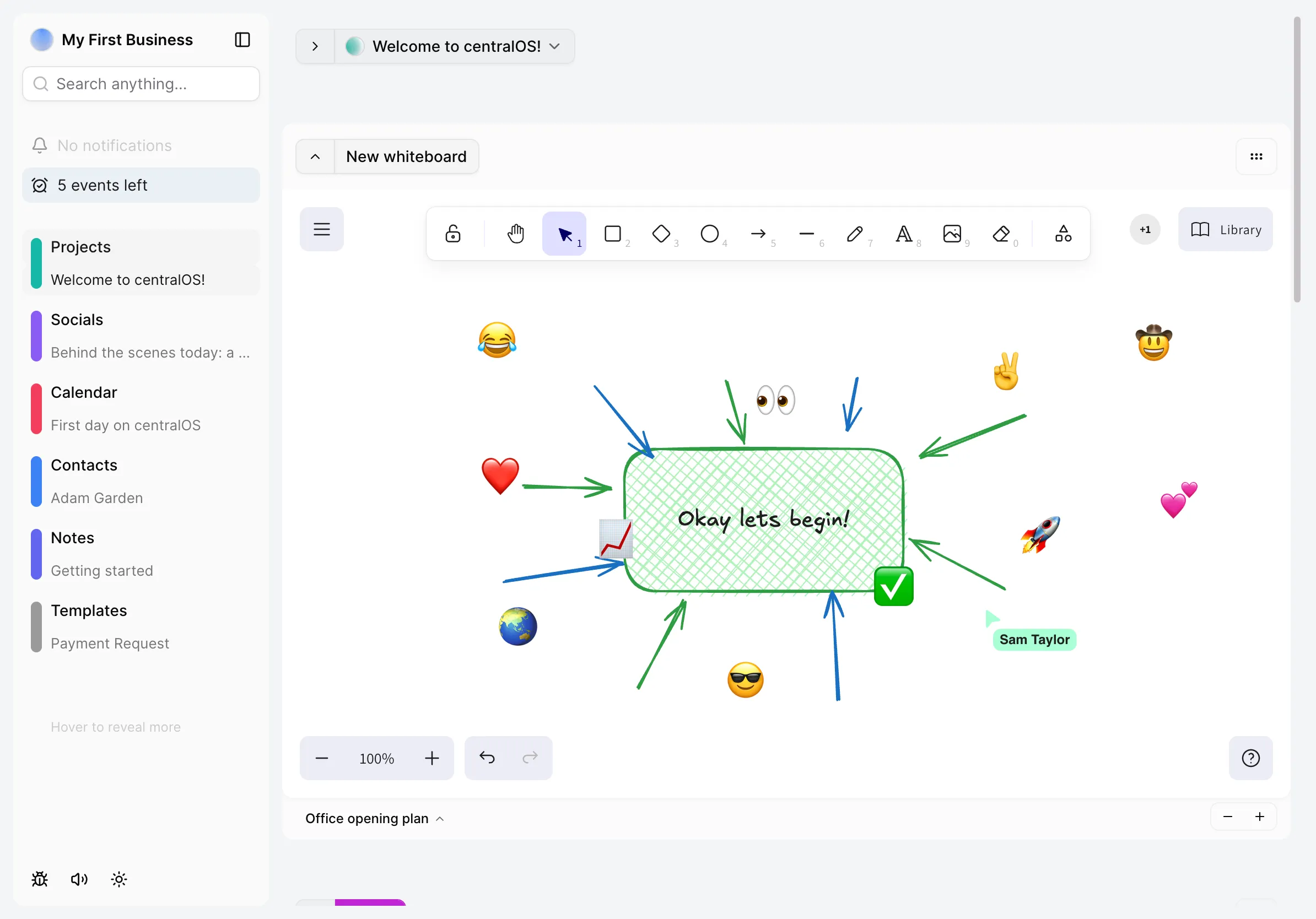Image resolution: width=1316 pixels, height=919 pixels.
Task: Open the whiteboard hamburger menu
Action: [321, 229]
